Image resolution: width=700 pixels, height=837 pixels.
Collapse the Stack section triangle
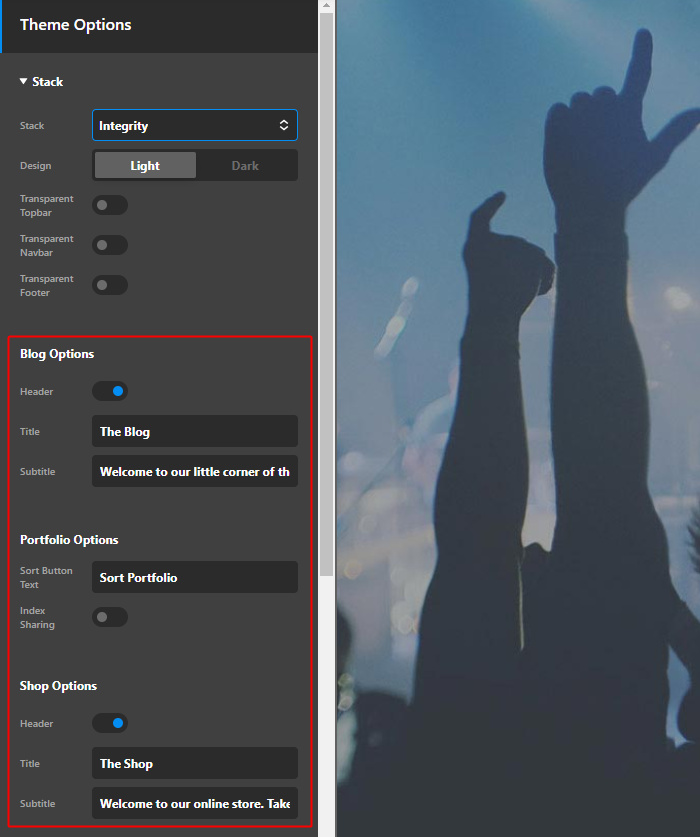pos(24,82)
